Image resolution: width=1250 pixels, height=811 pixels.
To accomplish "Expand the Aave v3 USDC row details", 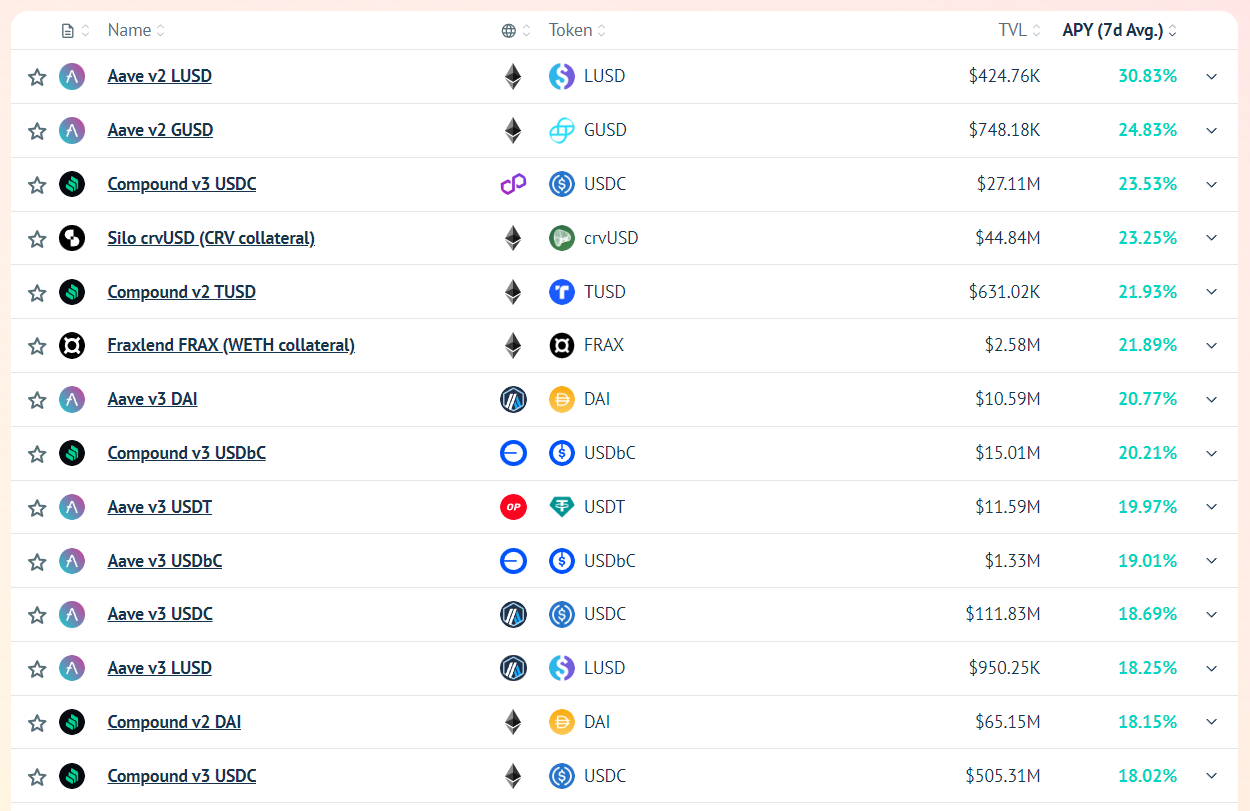I will [x=1212, y=614].
